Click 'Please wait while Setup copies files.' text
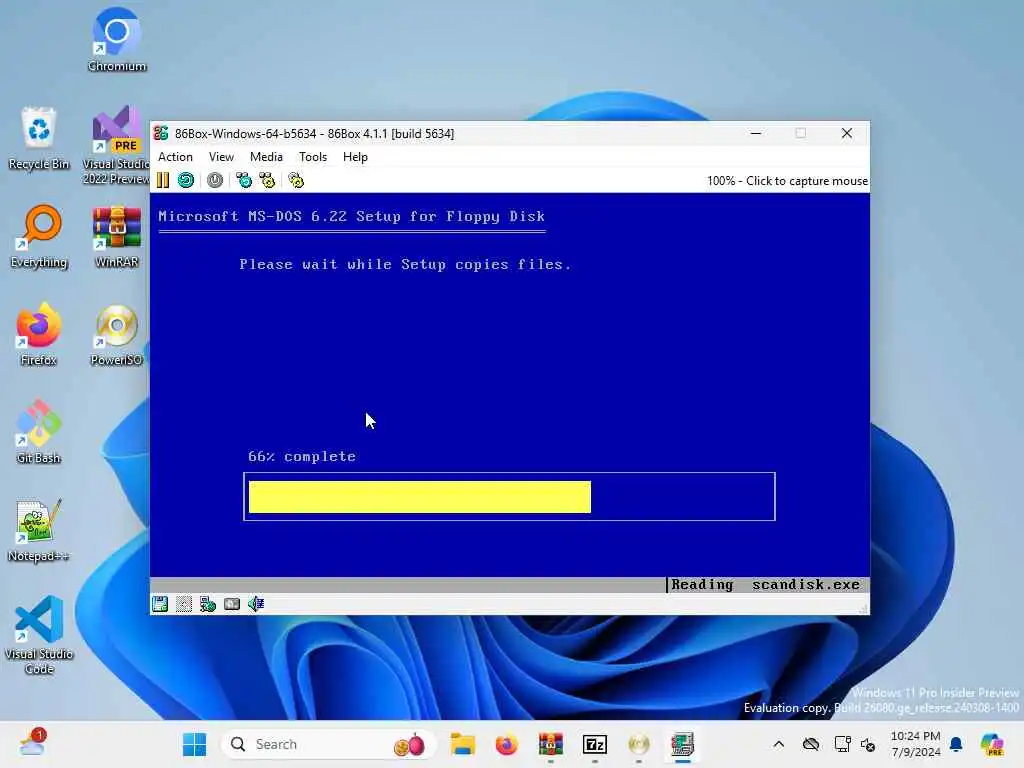1024x768 pixels. [405, 264]
